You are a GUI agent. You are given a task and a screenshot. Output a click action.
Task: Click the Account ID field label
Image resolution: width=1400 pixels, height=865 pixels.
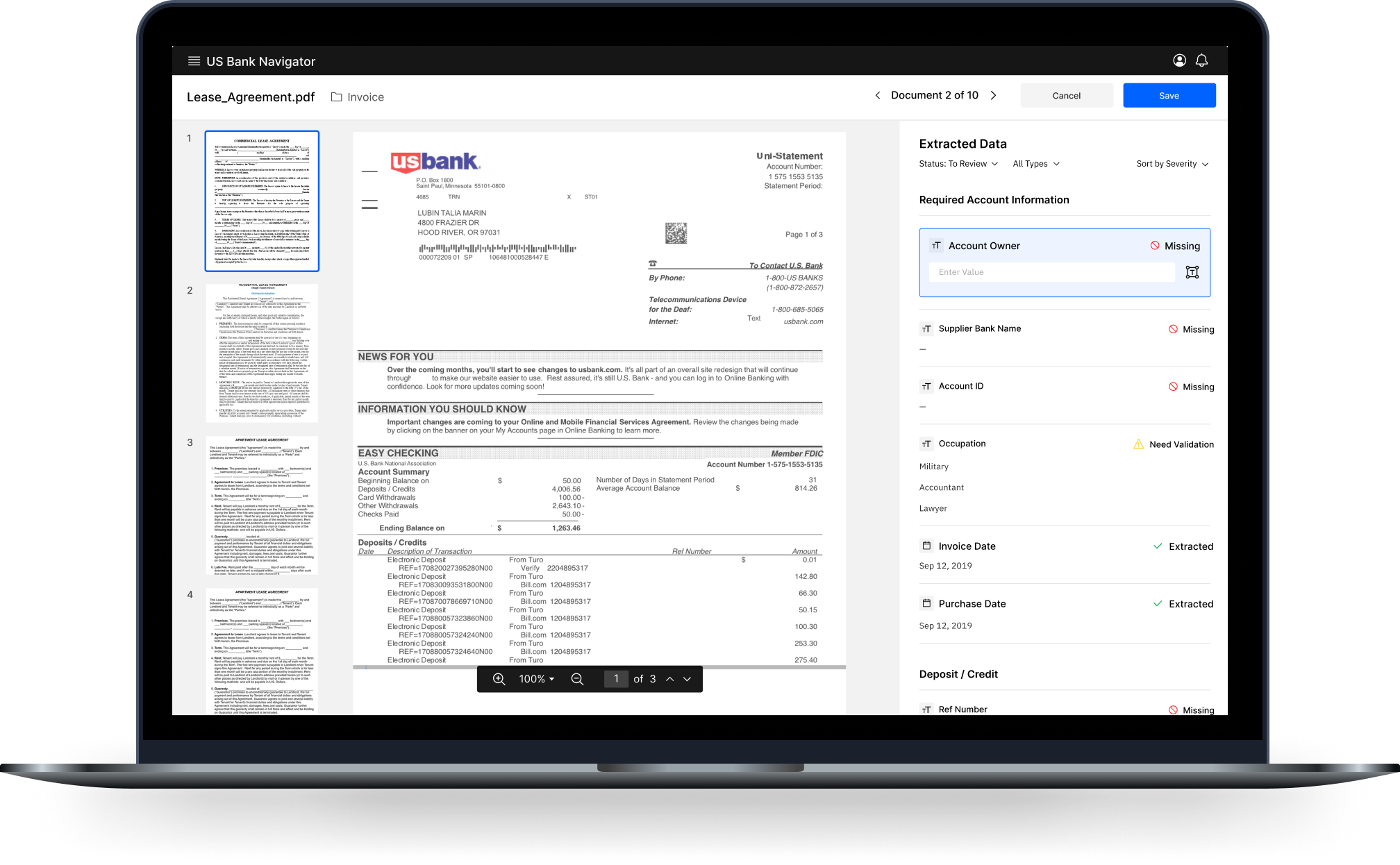961,387
